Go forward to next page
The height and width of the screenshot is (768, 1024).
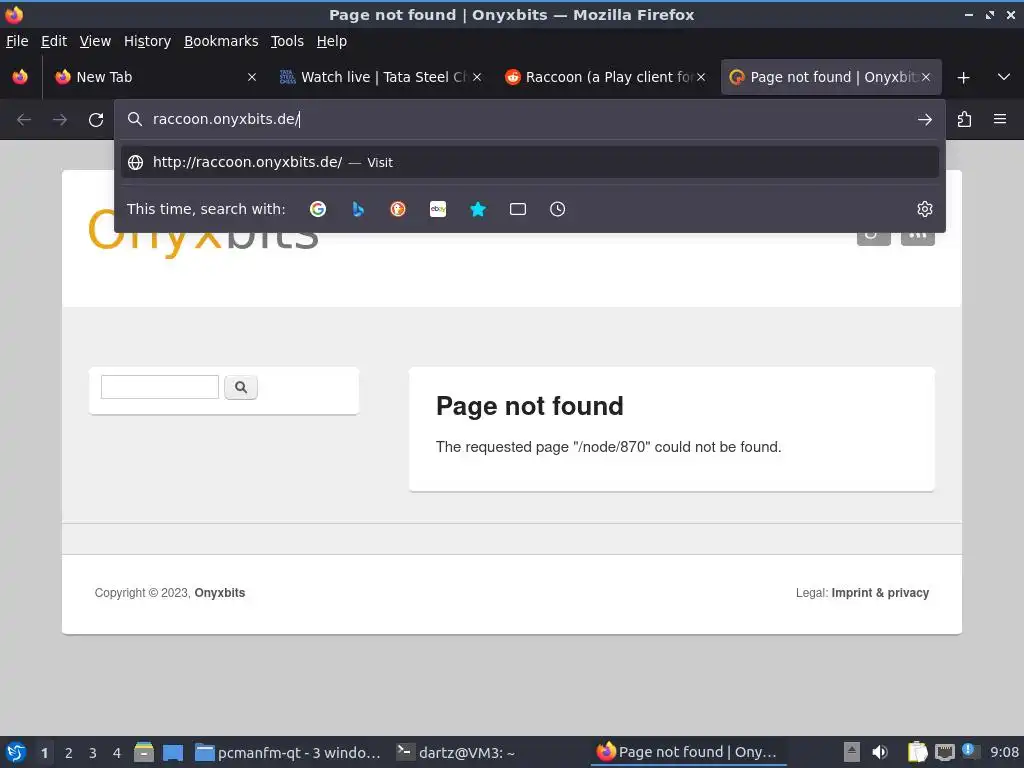60,120
